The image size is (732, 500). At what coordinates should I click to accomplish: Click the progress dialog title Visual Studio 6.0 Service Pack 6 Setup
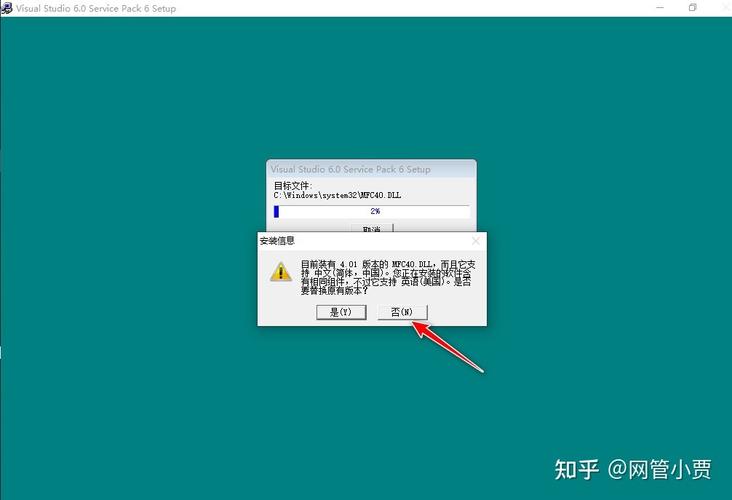[x=351, y=169]
